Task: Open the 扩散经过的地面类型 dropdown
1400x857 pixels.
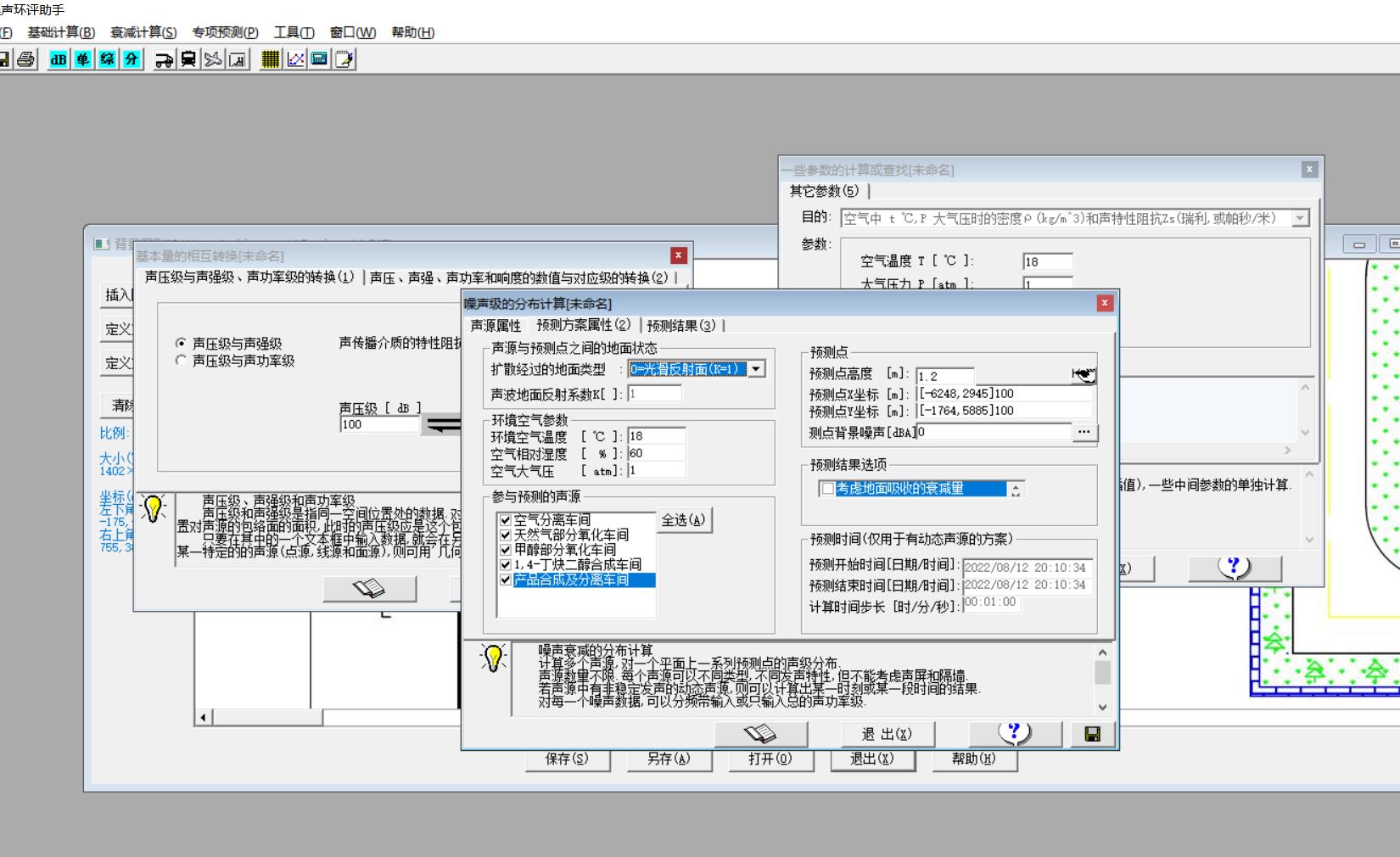Action: point(755,369)
